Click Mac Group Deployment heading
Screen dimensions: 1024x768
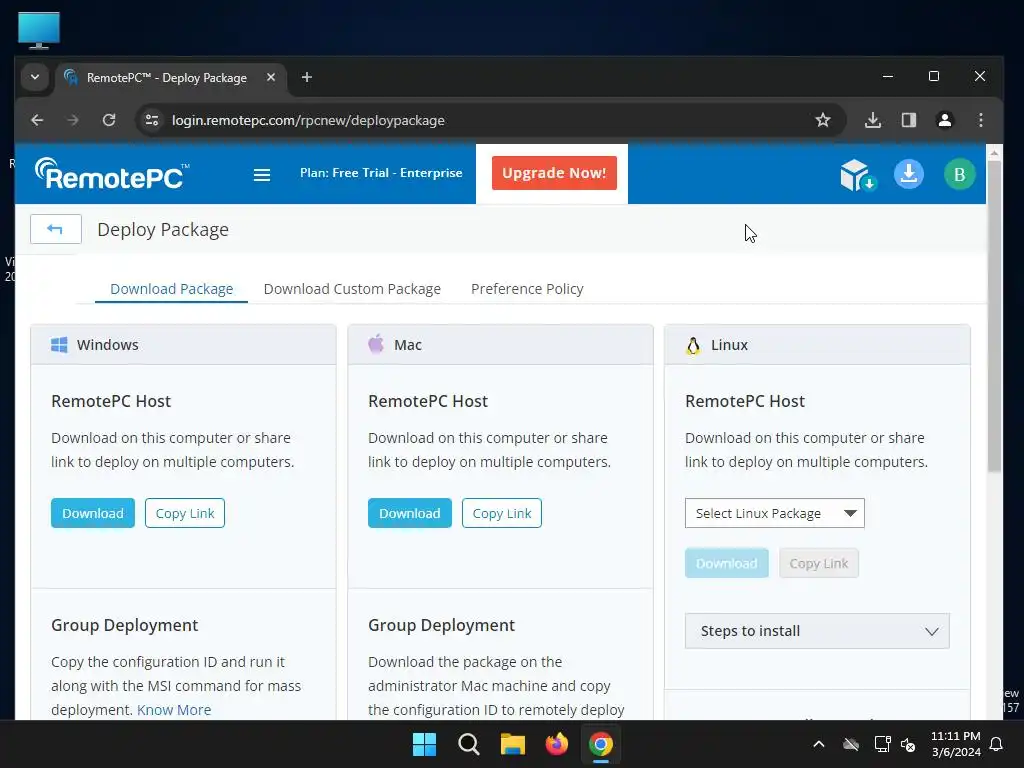tap(441, 625)
